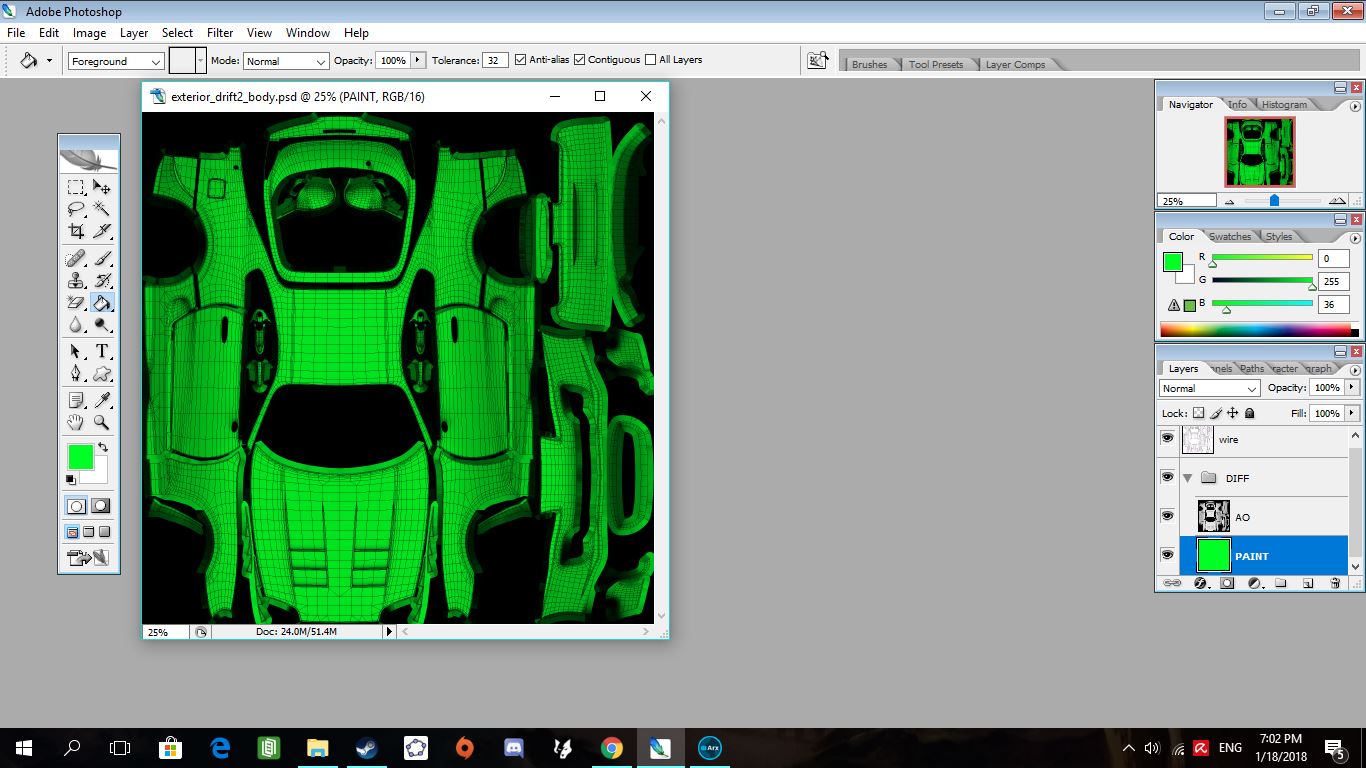
Task: Hide the wire layer
Action: point(1167,438)
